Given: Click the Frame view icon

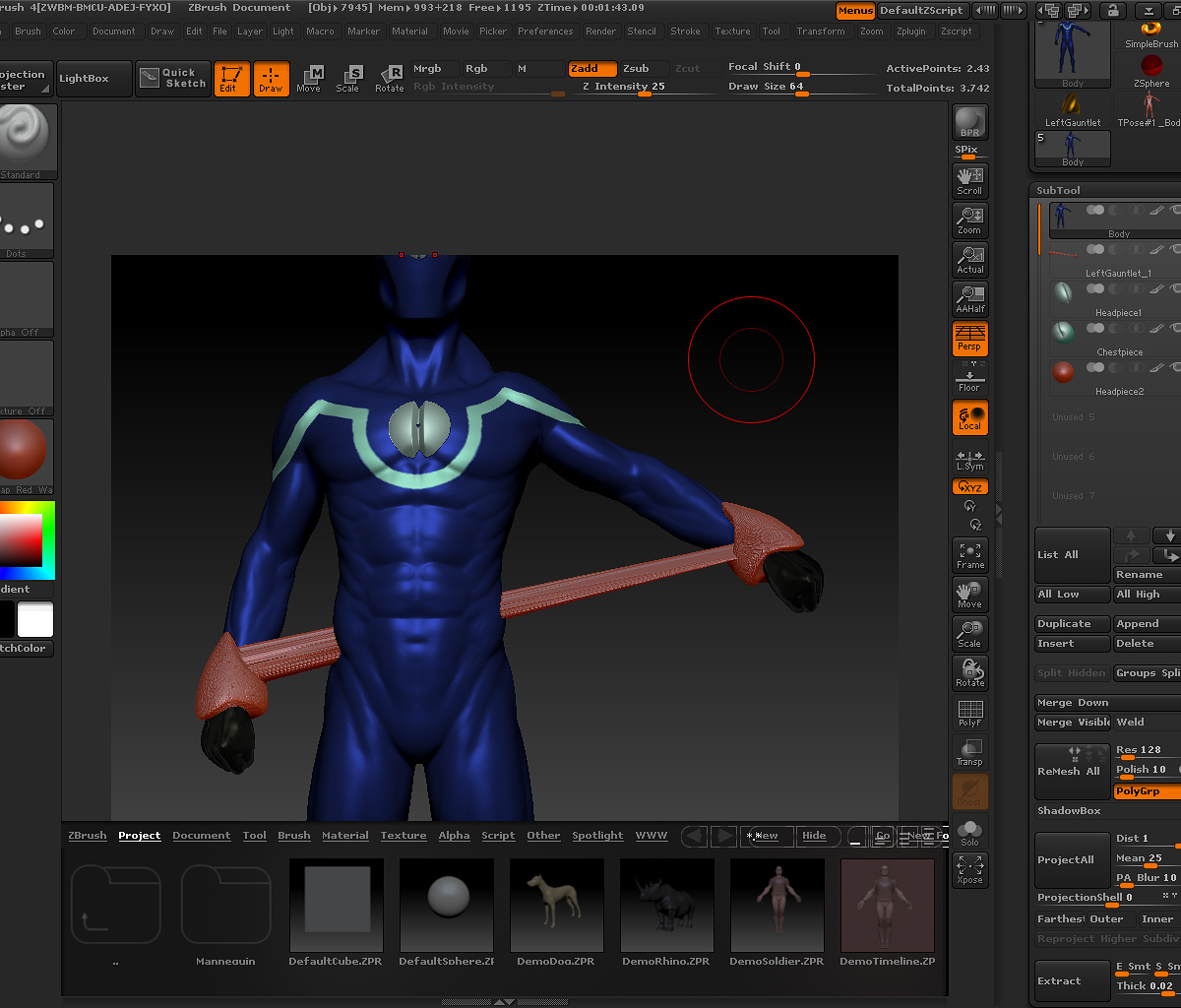Looking at the screenshot, I should (970, 555).
